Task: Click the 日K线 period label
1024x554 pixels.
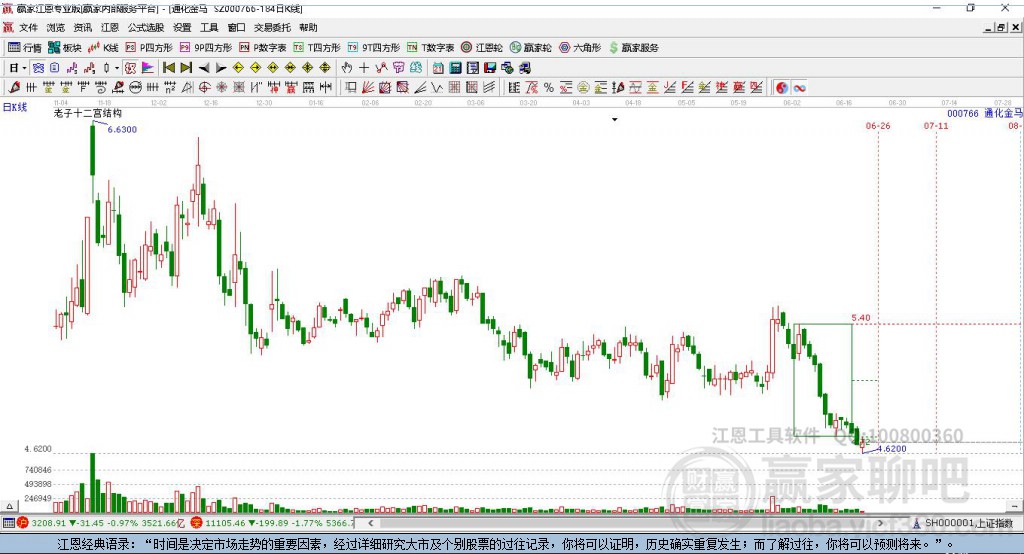Action: [x=15, y=107]
